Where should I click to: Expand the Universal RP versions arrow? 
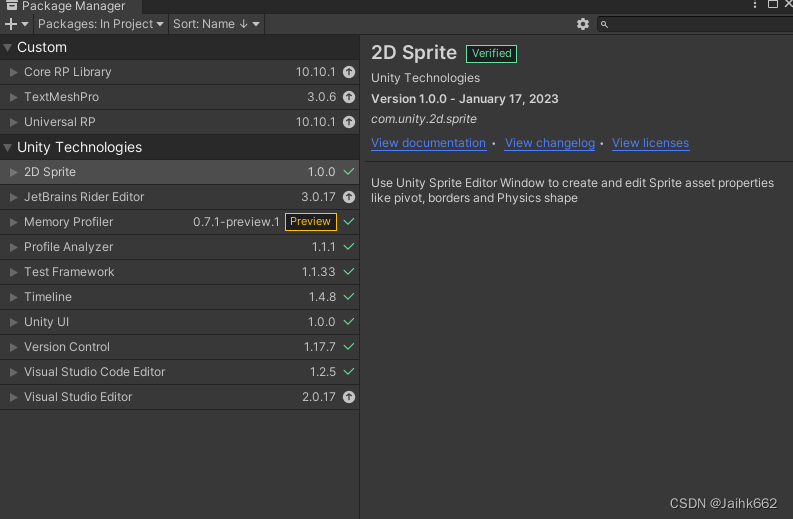tap(14, 122)
